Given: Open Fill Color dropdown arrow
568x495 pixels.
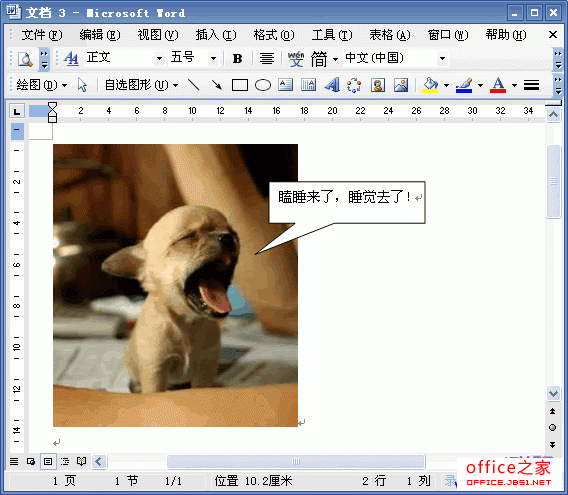Looking at the screenshot, I should pos(446,86).
